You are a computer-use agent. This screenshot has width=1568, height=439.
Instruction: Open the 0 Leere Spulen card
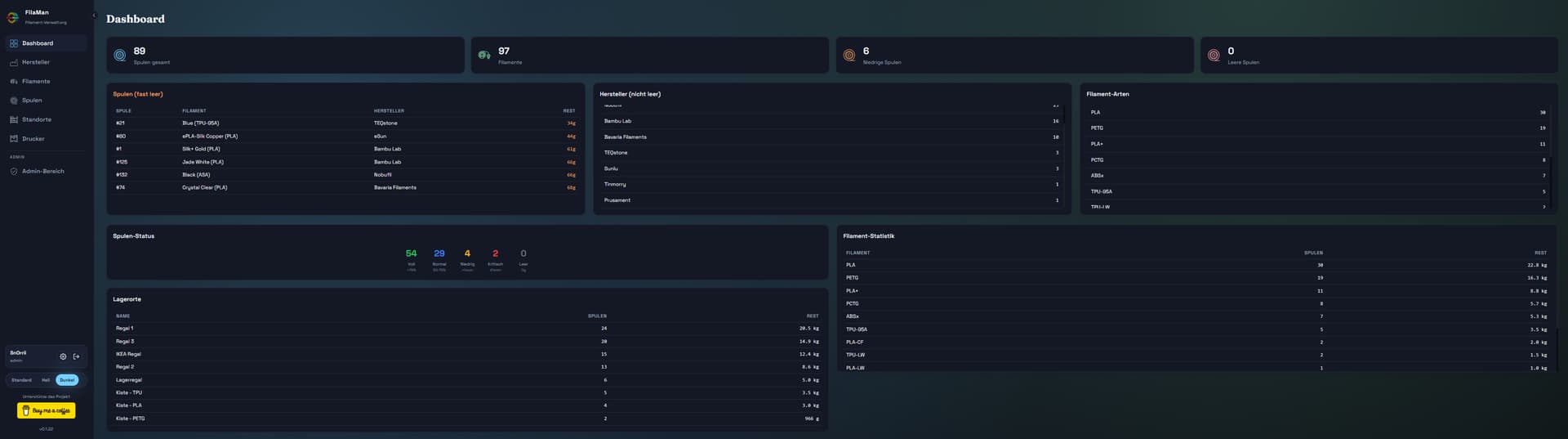(x=1379, y=55)
